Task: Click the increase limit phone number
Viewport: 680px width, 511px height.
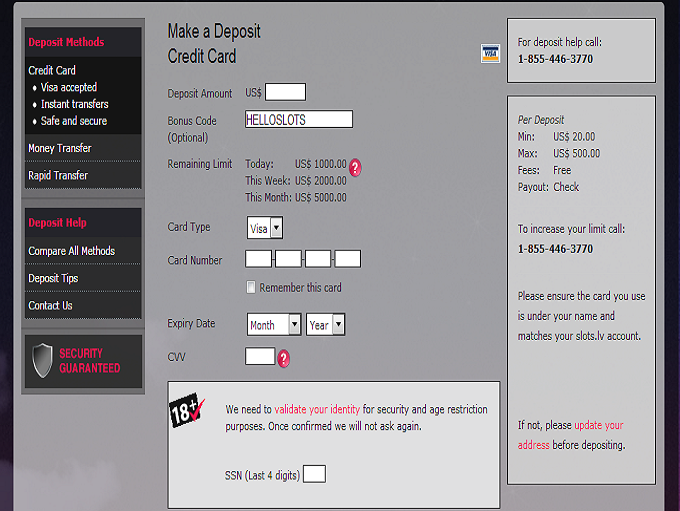Action: [x=555, y=249]
